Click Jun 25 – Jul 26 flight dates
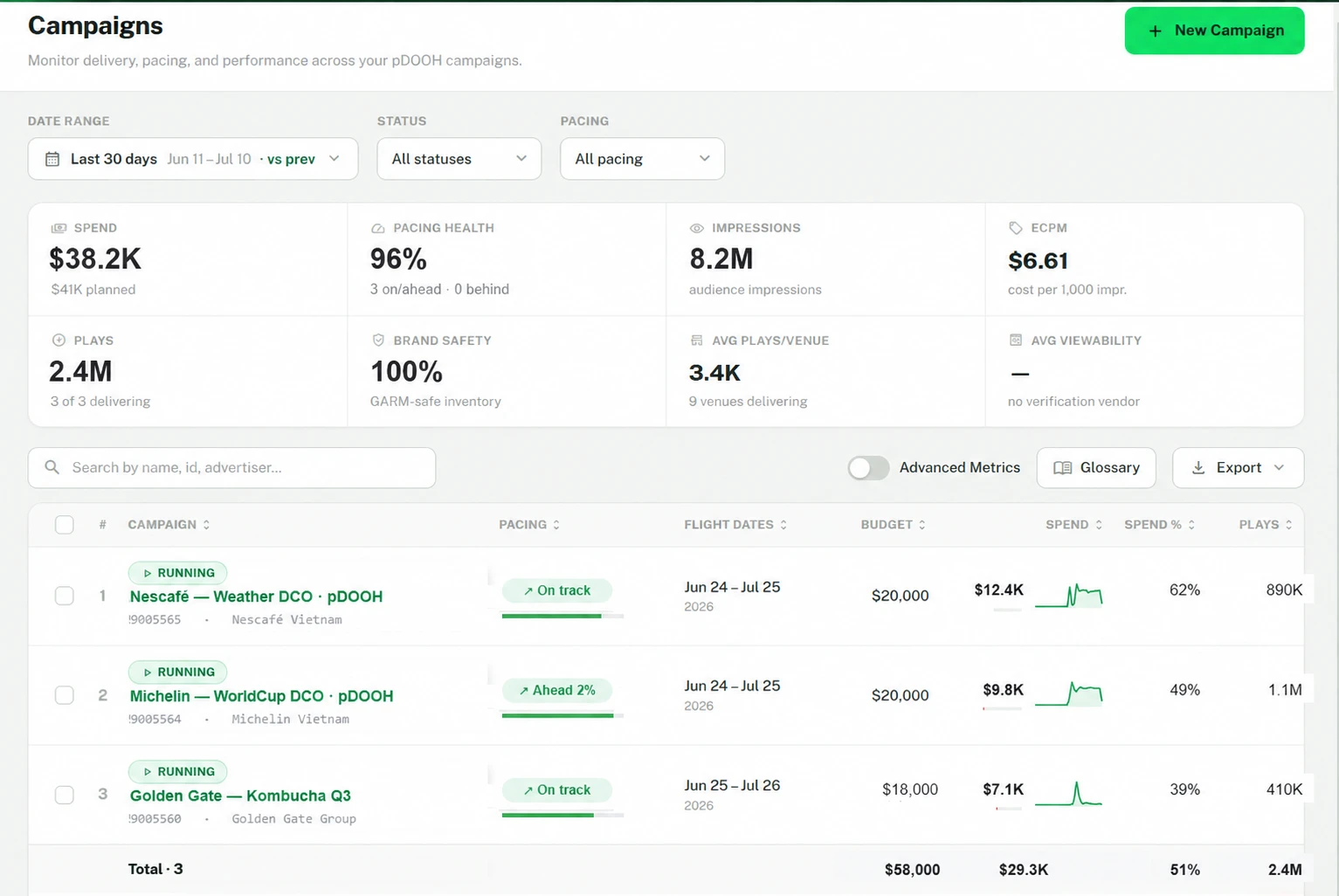 tap(732, 785)
